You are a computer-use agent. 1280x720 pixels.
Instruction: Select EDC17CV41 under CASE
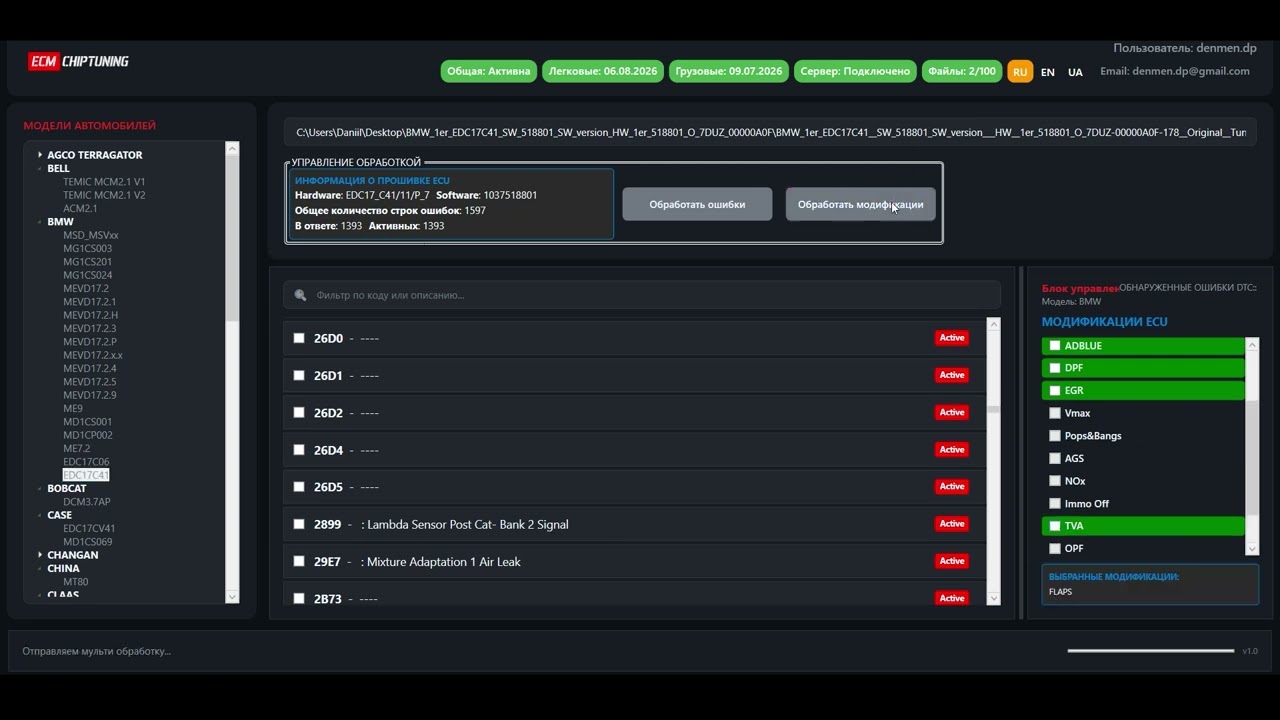point(89,528)
